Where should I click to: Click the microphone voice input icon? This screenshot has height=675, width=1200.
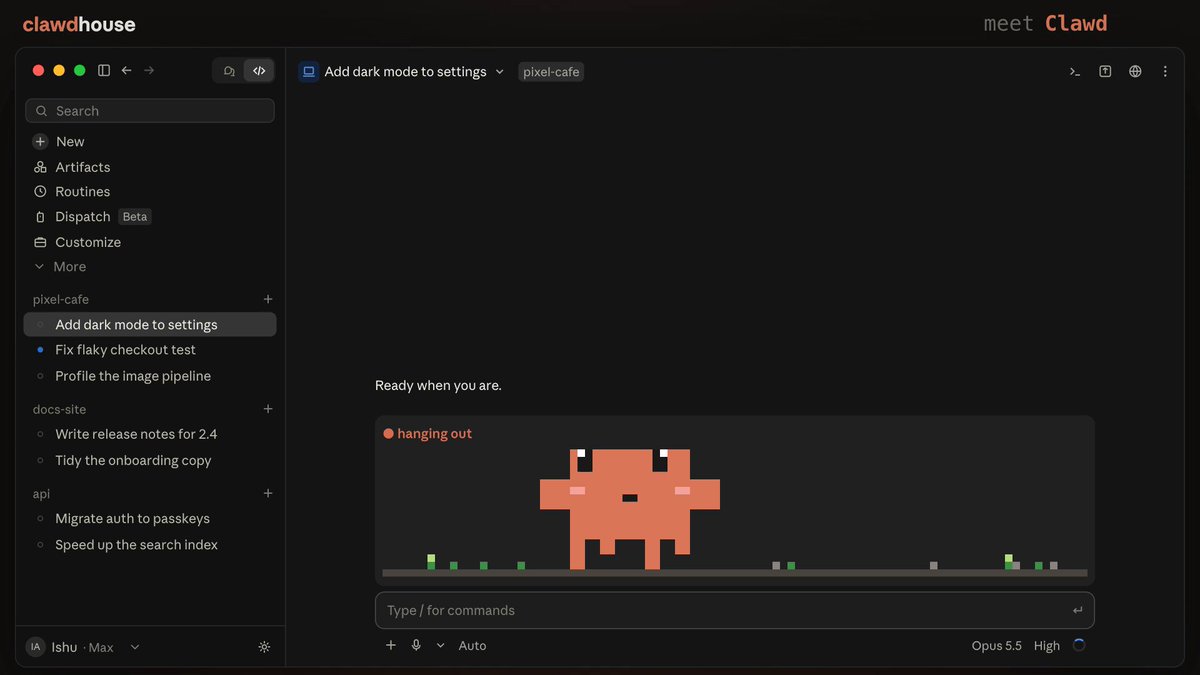coord(416,646)
